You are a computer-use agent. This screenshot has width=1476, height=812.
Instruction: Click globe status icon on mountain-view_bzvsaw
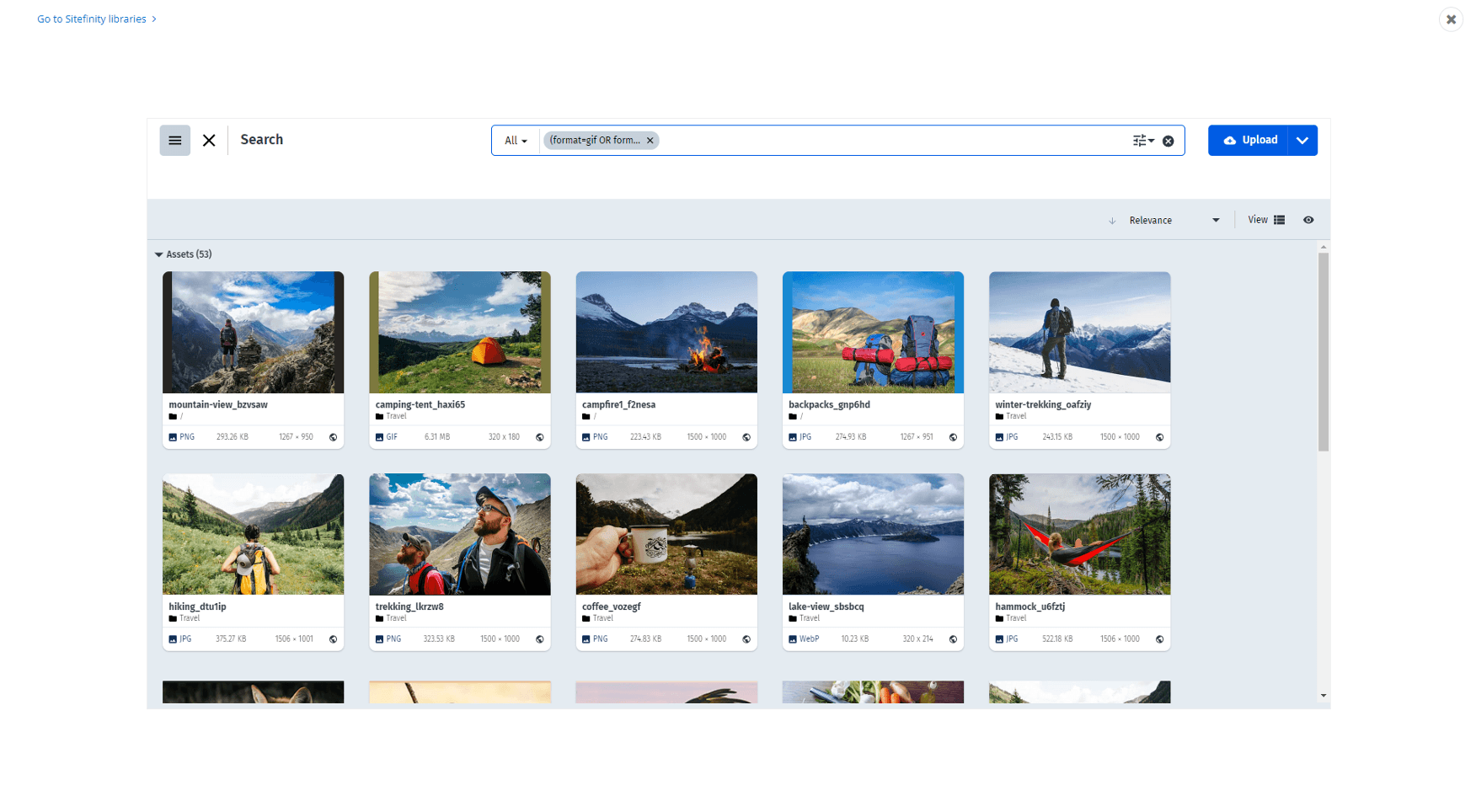point(333,437)
